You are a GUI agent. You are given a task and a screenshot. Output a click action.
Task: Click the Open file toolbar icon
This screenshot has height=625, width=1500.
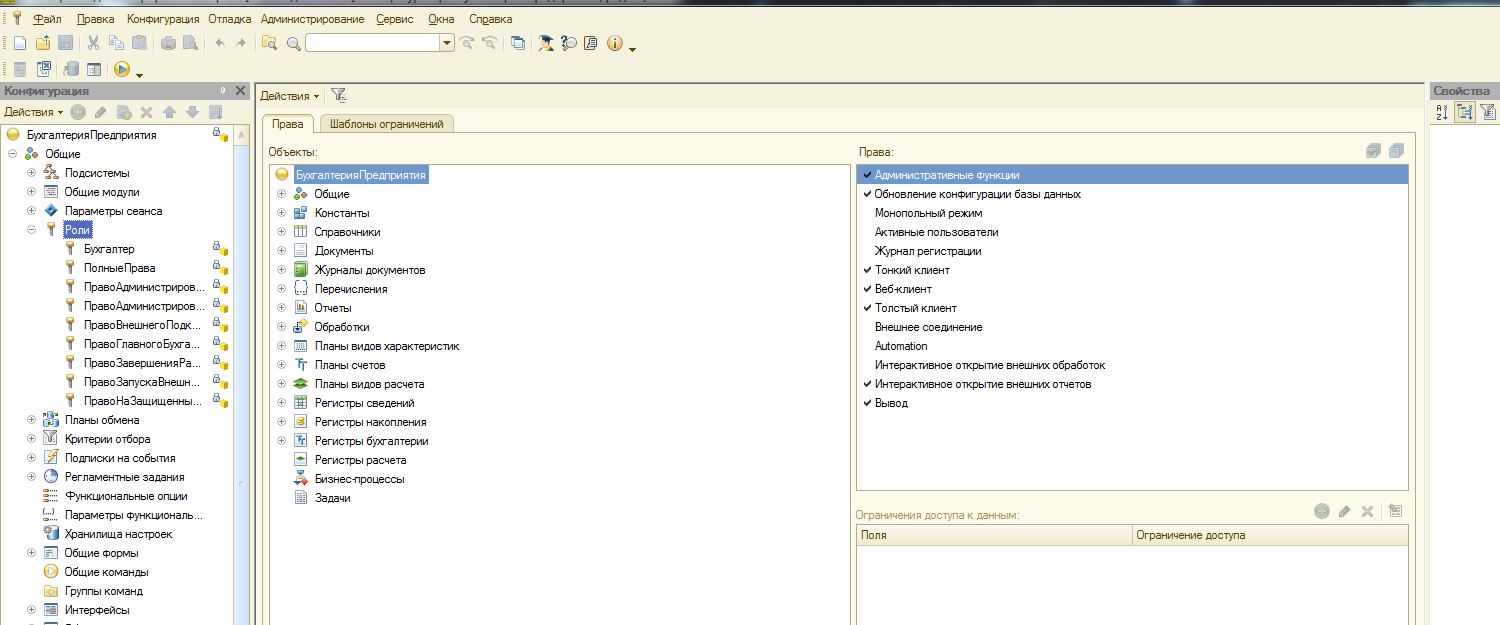point(43,43)
